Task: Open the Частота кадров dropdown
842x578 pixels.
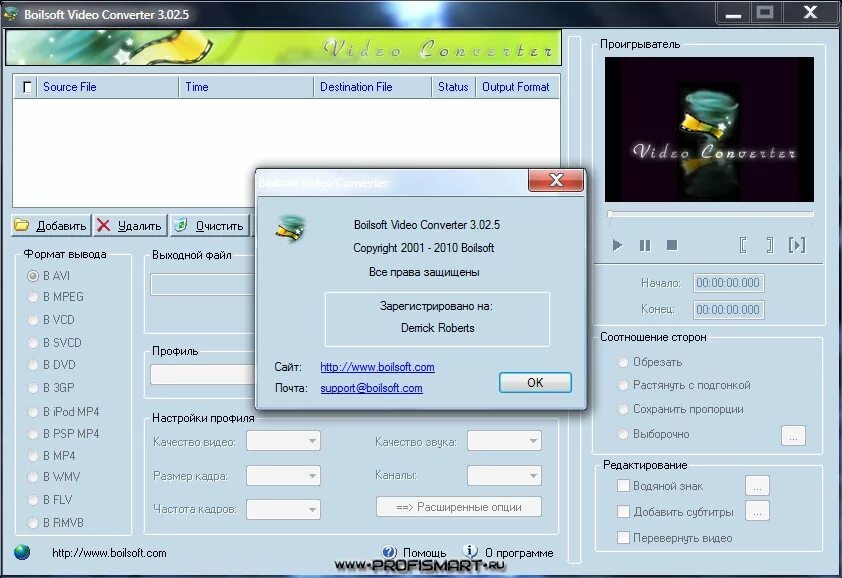Action: click(x=283, y=509)
